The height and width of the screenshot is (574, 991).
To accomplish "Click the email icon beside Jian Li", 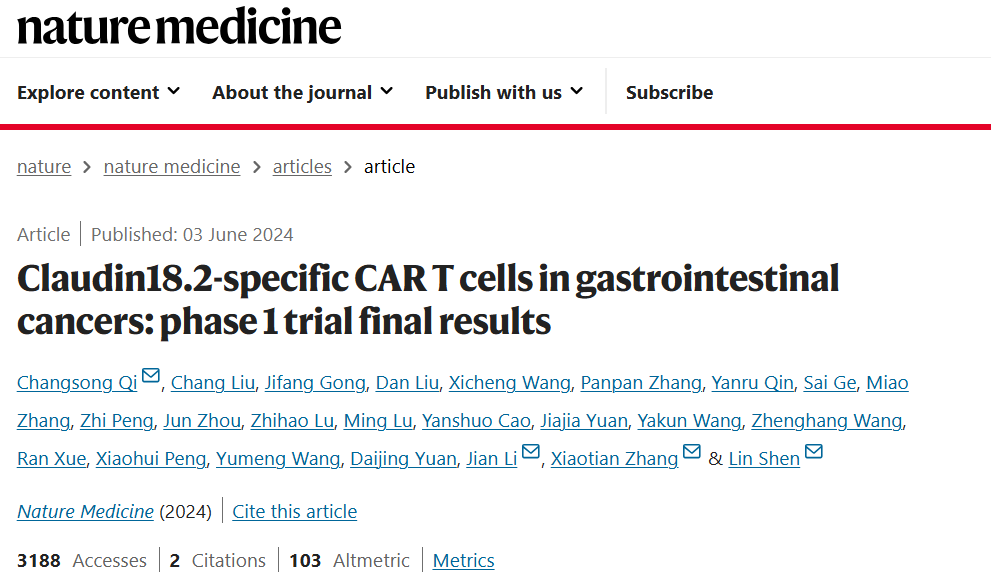I will (531, 451).
